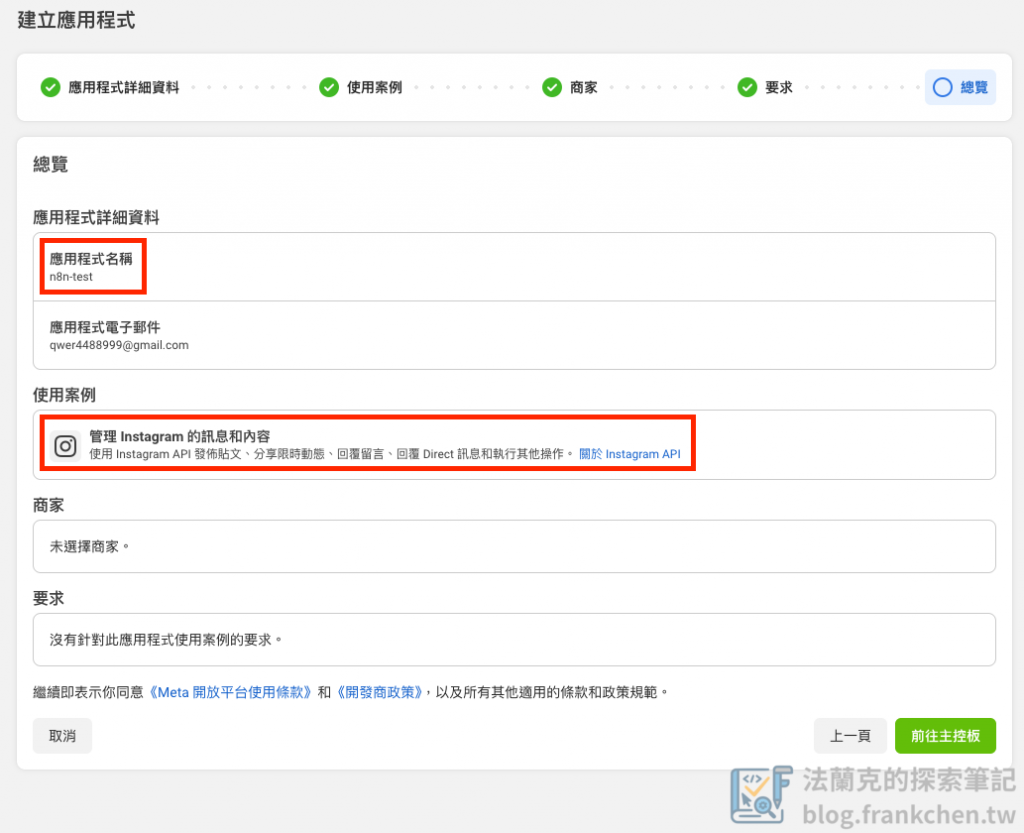The height and width of the screenshot is (833, 1024).
Task: Open the 關於 Instagram API link
Action: [x=630, y=454]
